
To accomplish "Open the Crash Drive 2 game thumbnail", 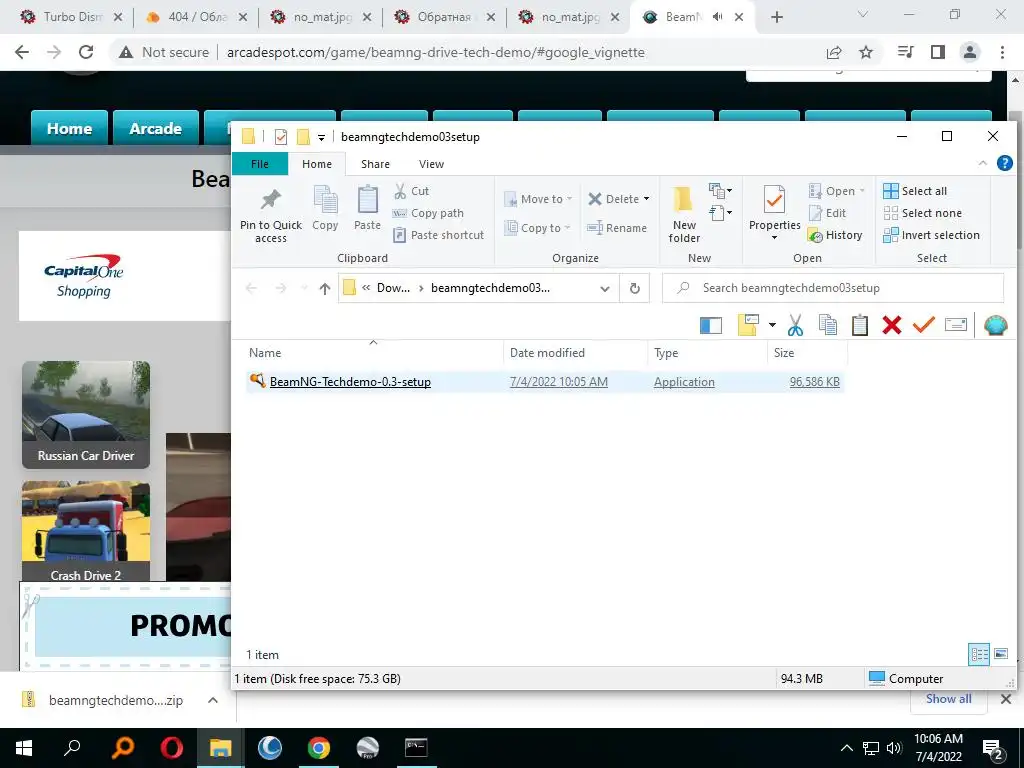I will 86,532.
